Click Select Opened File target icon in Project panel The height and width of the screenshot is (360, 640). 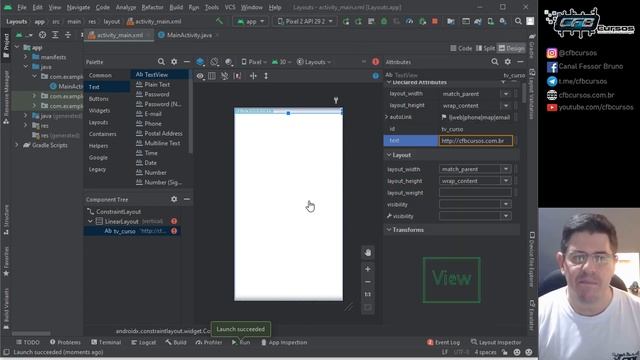pyautogui.click(x=42, y=35)
